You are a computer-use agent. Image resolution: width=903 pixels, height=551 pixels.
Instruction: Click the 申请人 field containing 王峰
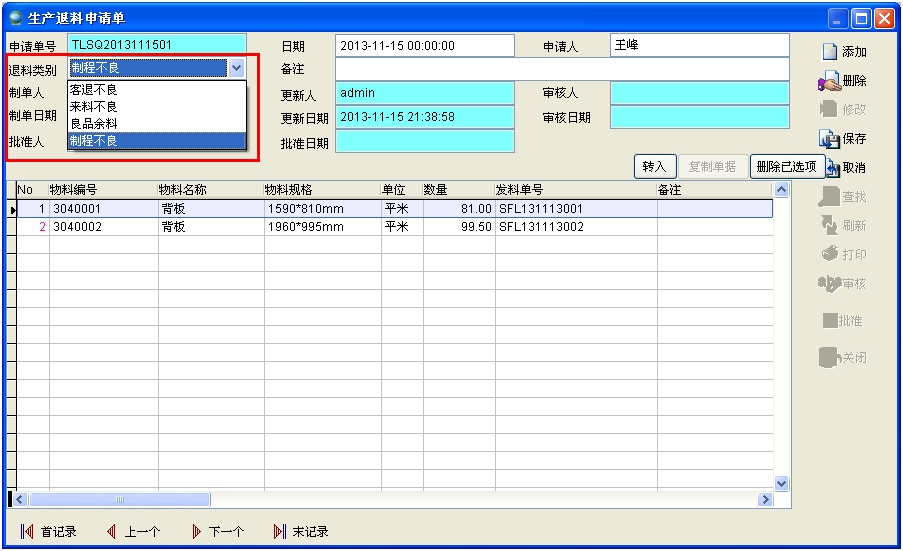698,46
